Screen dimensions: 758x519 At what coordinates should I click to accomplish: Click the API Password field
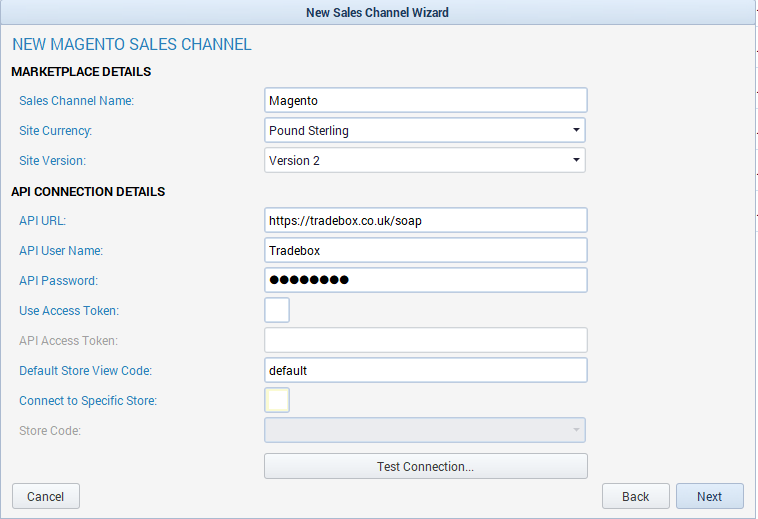point(425,280)
